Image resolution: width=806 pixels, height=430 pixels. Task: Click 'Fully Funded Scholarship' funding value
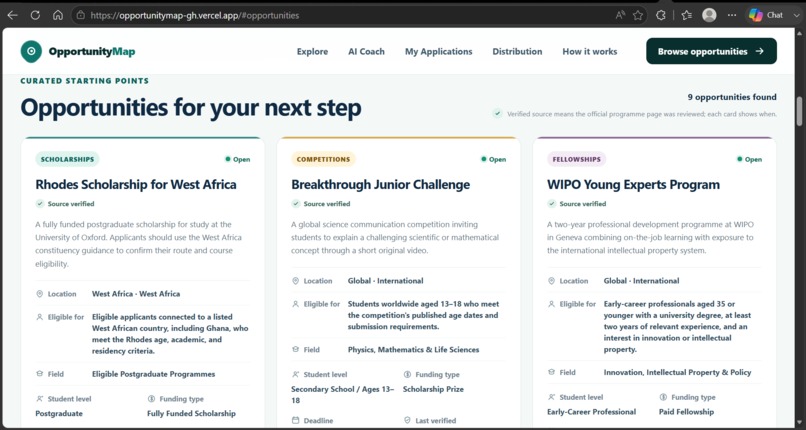[191, 413]
